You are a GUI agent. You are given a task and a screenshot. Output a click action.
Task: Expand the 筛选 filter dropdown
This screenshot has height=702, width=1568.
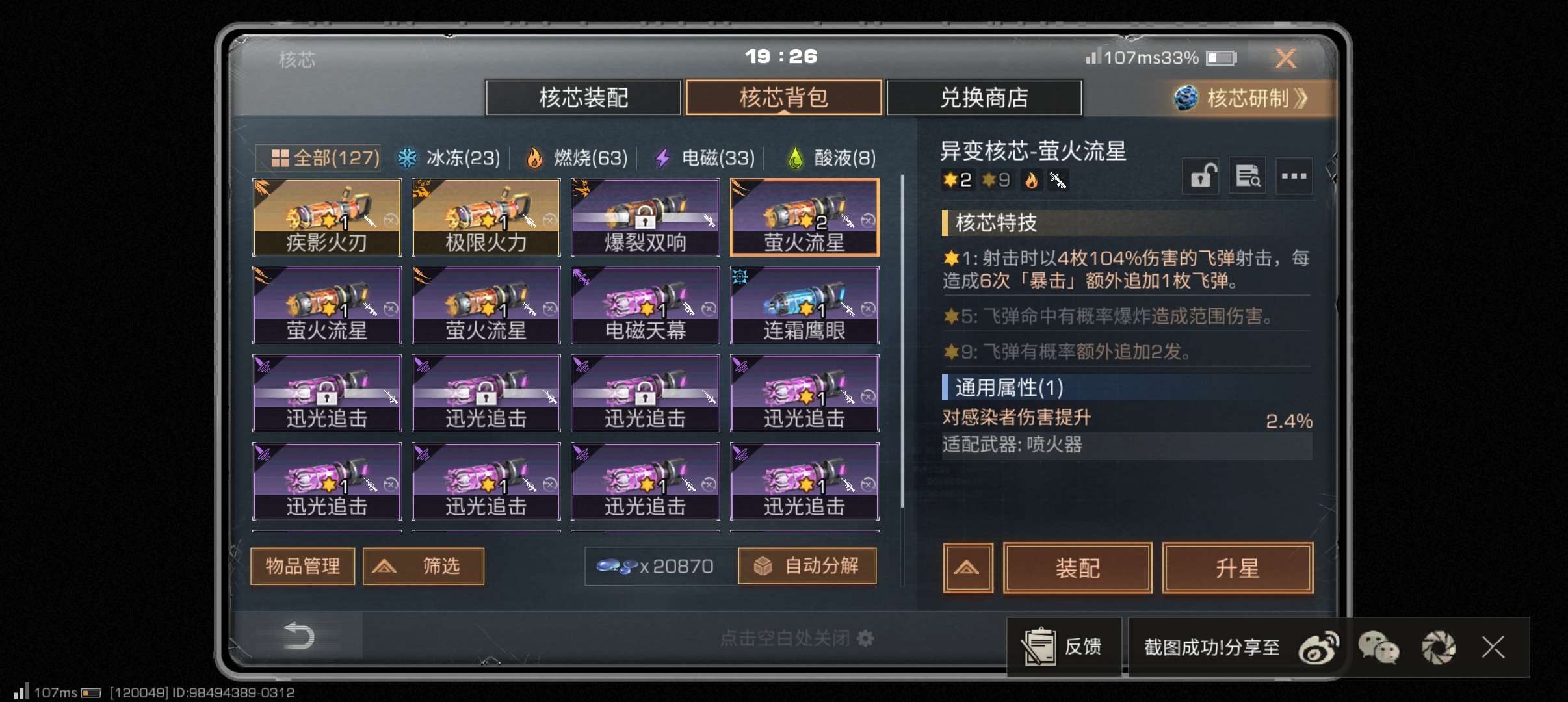point(423,566)
